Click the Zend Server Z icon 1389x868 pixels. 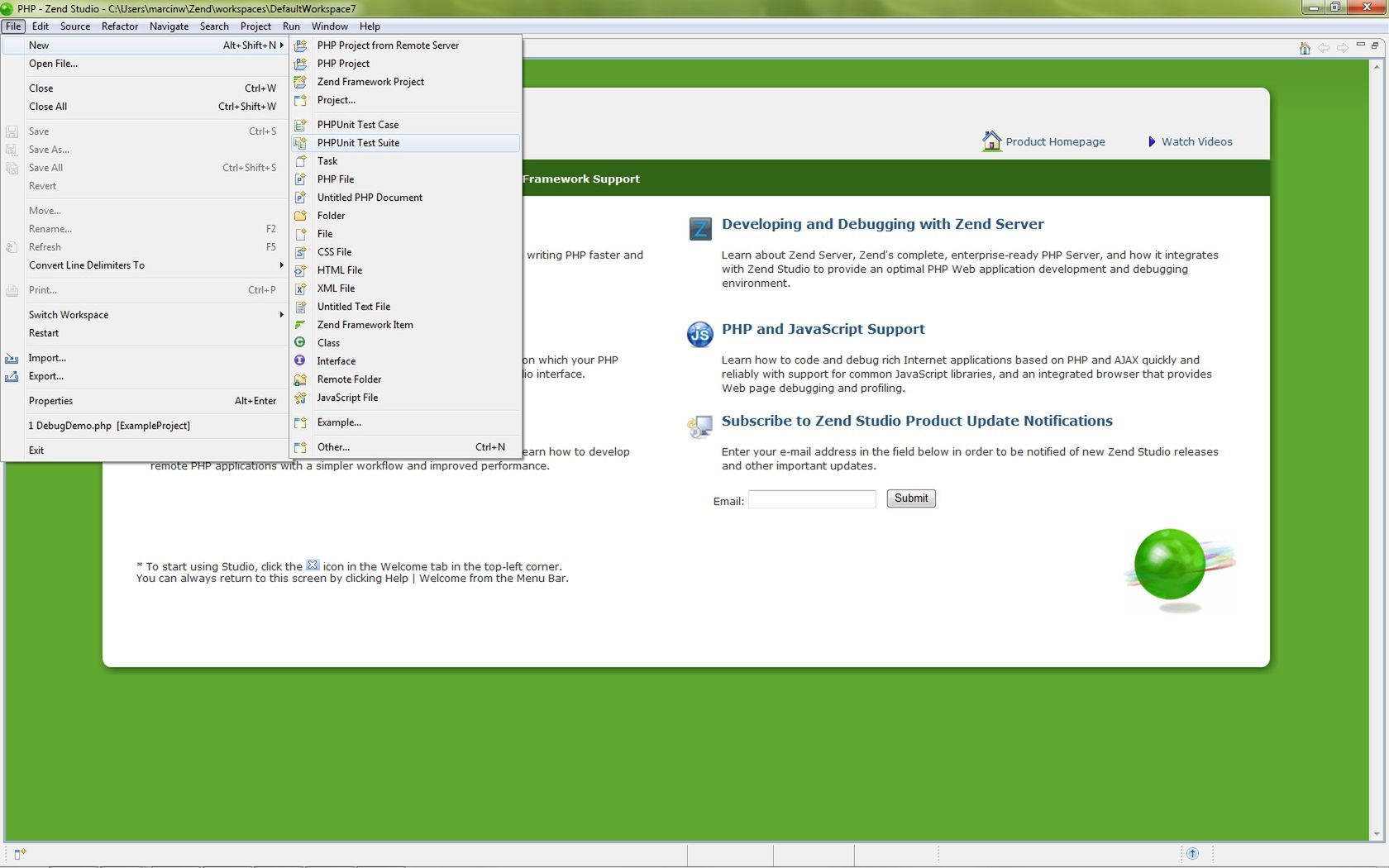coord(700,229)
